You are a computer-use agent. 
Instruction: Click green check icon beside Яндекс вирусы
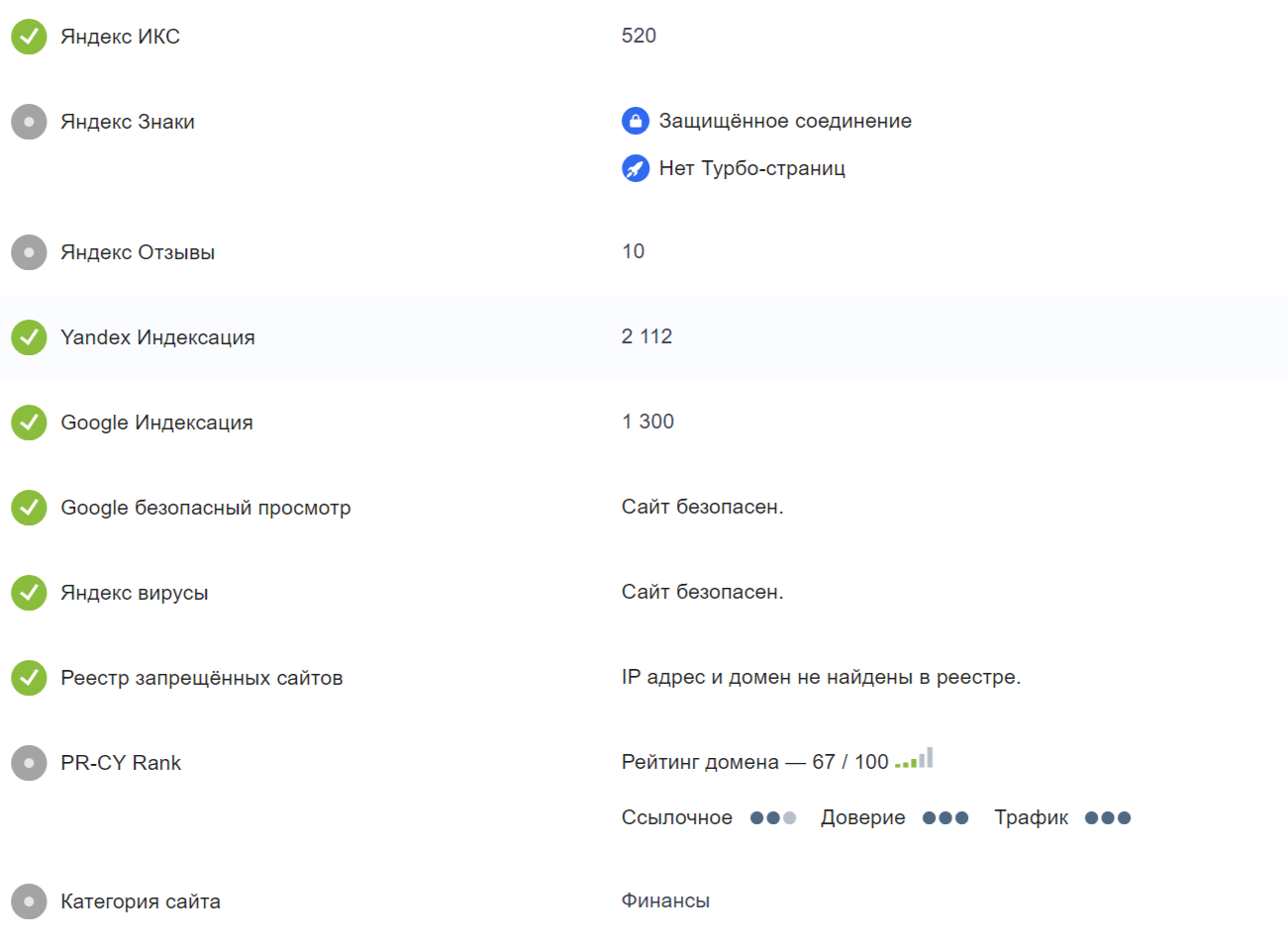pos(29,593)
